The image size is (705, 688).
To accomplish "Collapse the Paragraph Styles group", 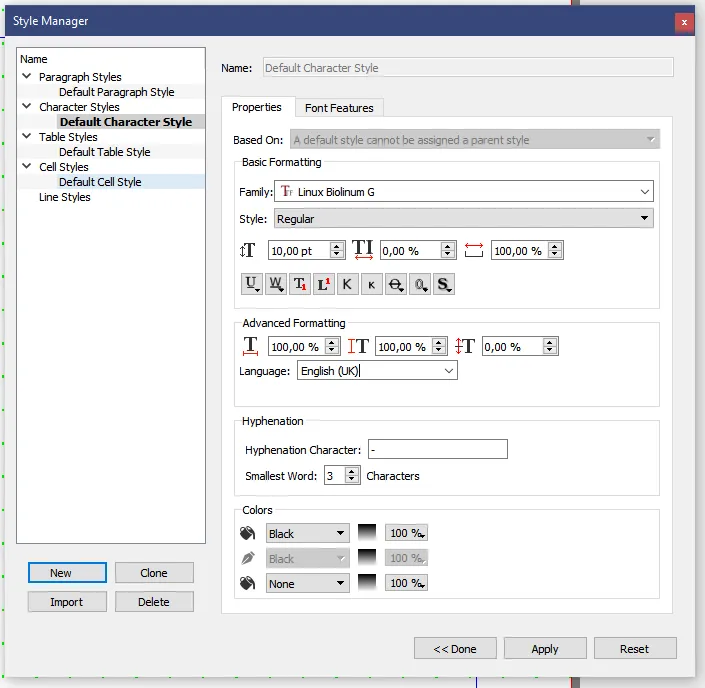I will click(x=27, y=76).
